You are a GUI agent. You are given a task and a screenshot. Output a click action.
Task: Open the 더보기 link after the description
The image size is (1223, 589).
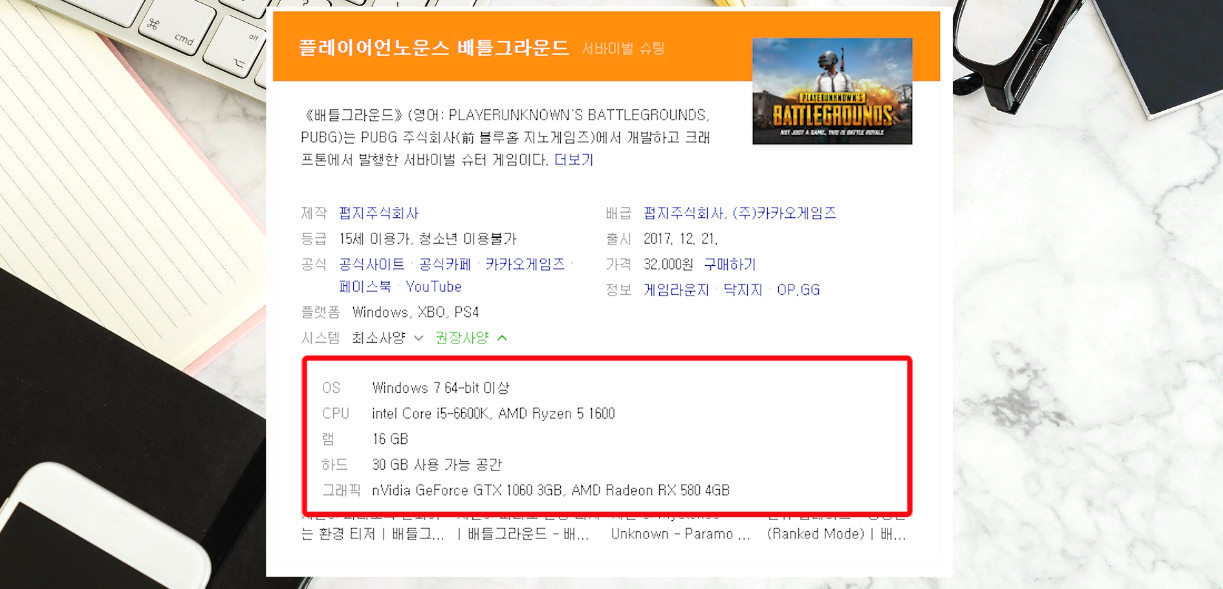tap(574, 160)
